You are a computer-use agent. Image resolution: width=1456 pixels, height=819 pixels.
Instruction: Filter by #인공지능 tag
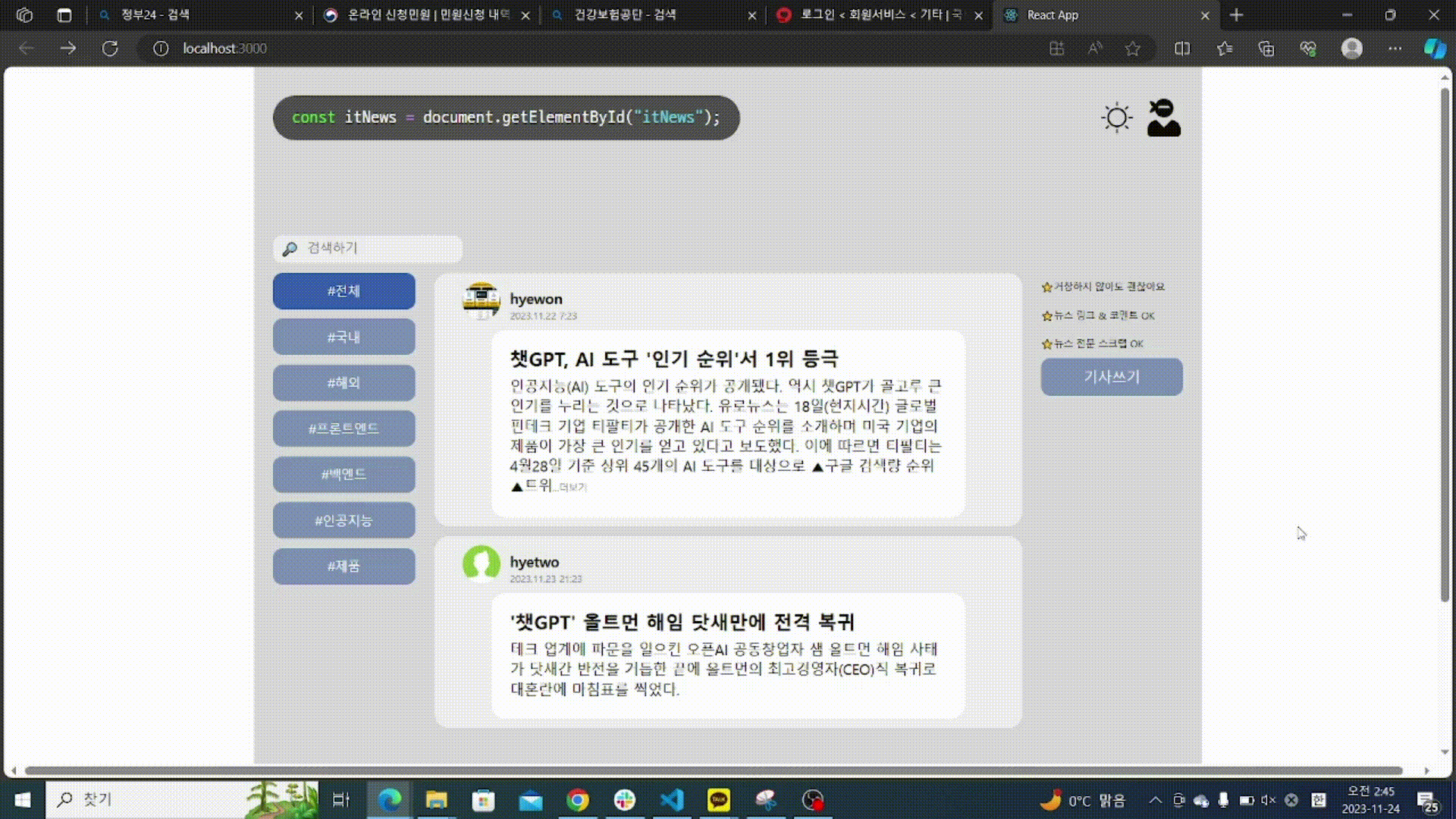[x=344, y=520]
